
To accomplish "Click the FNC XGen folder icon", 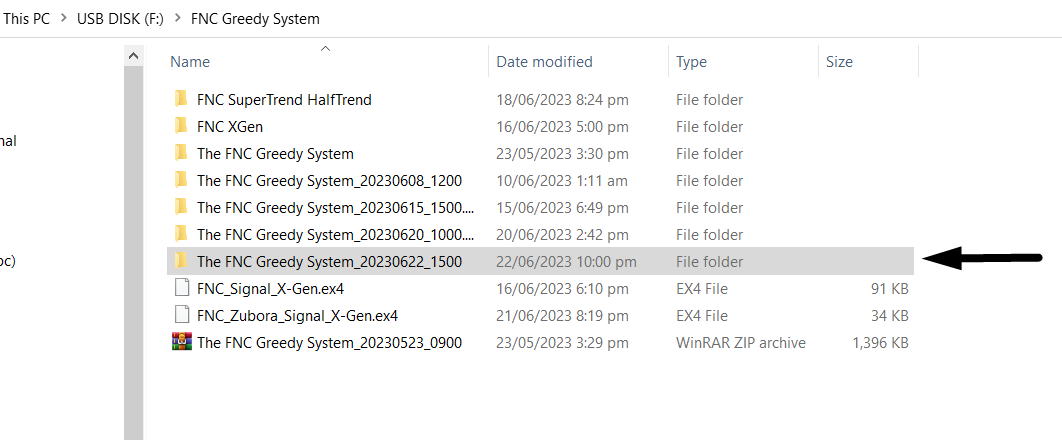I will (x=181, y=126).
